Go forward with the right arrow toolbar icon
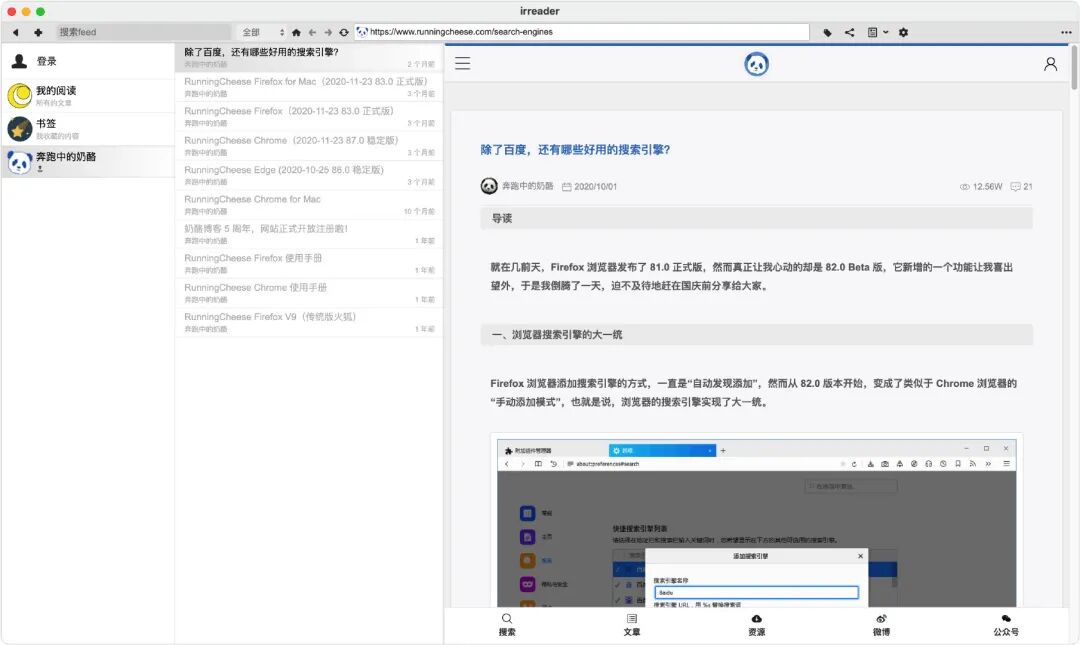Image resolution: width=1080 pixels, height=645 pixels. (328, 32)
